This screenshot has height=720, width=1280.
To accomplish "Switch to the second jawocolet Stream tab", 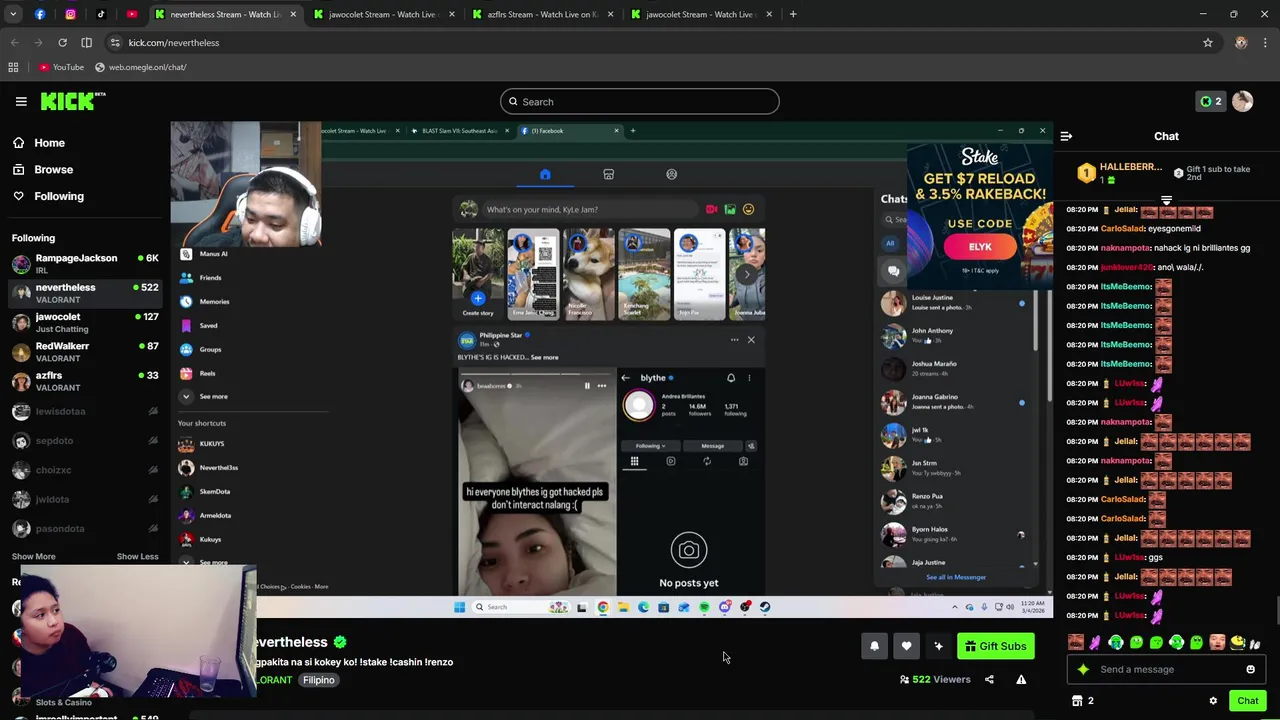I will pos(384,14).
